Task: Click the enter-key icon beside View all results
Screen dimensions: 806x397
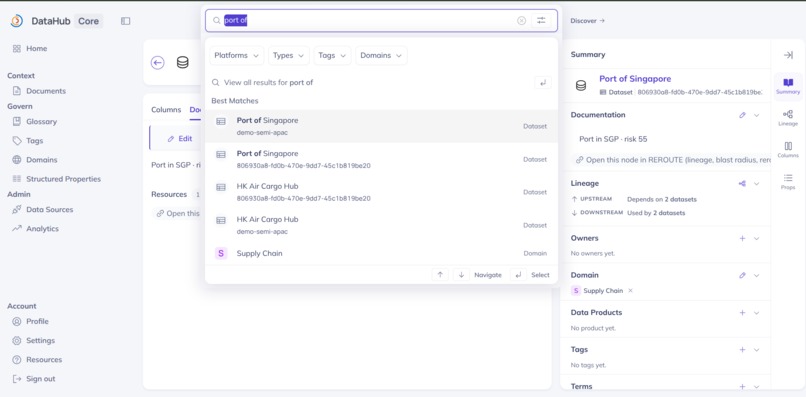Action: pos(543,82)
